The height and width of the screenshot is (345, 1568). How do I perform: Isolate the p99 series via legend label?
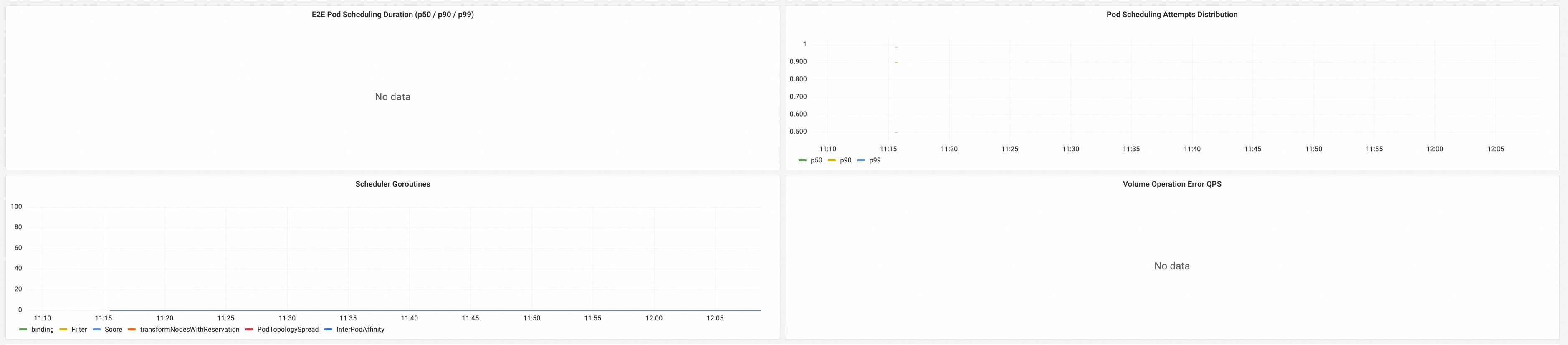[x=875, y=161]
